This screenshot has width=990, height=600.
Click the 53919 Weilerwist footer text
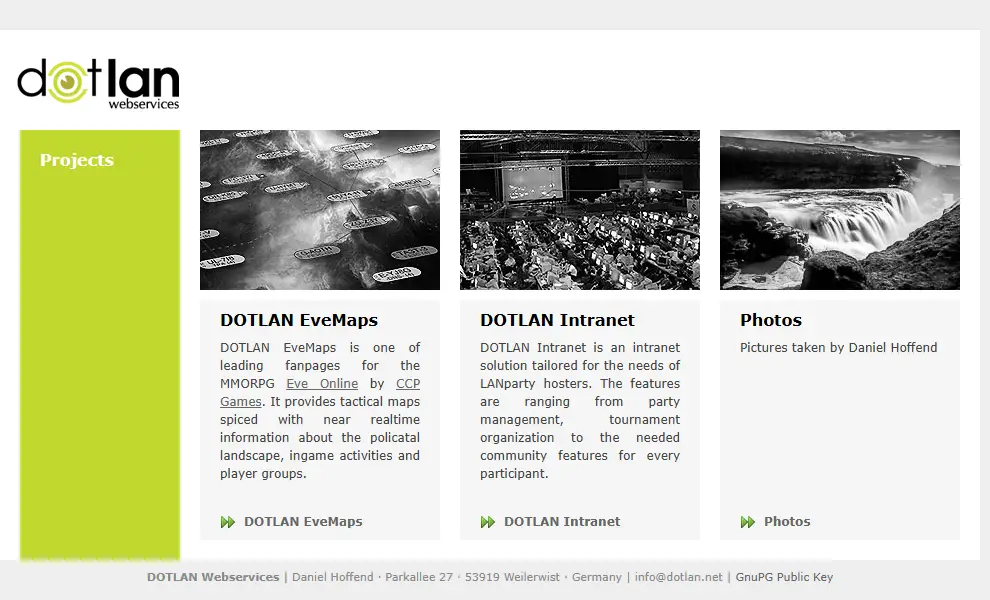512,577
